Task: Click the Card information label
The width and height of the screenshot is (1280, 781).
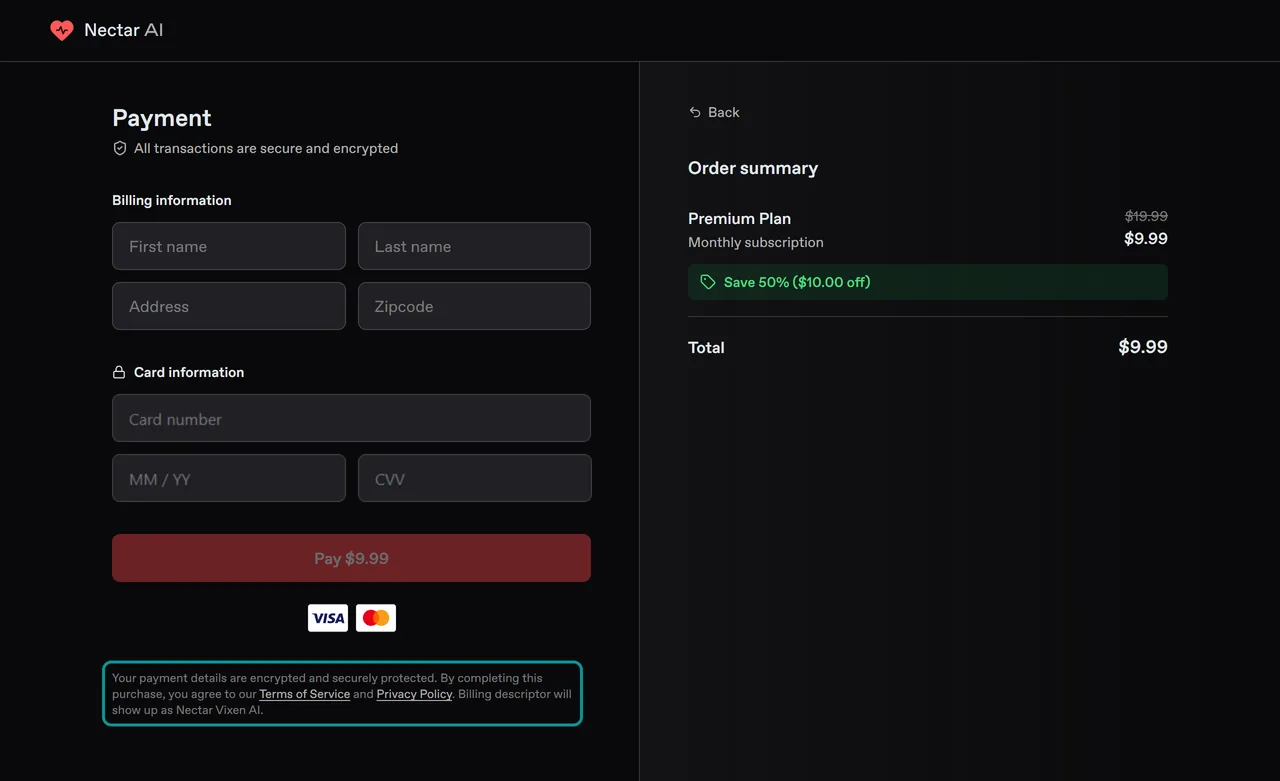Action: pos(189,372)
